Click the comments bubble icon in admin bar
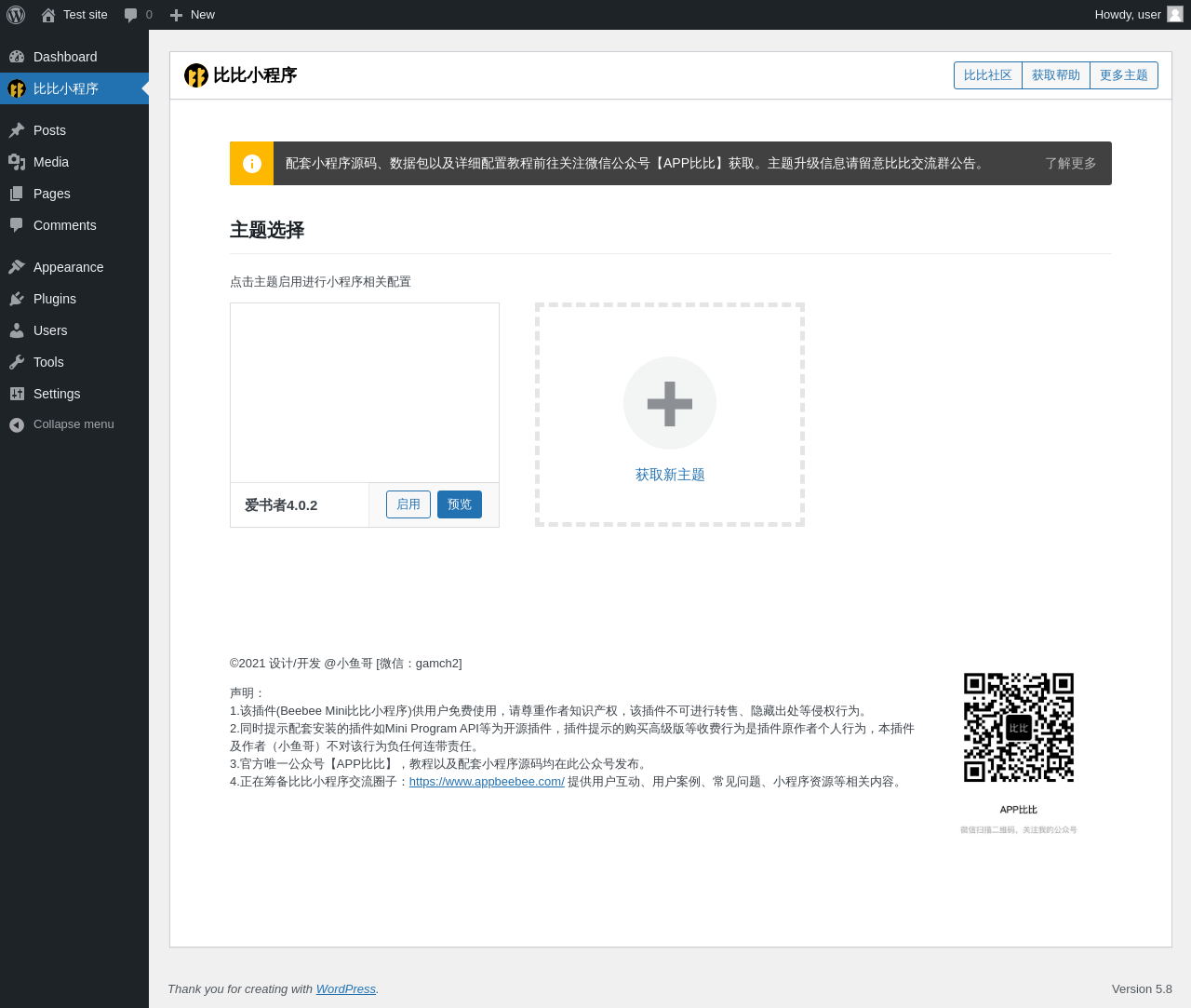 (131, 15)
